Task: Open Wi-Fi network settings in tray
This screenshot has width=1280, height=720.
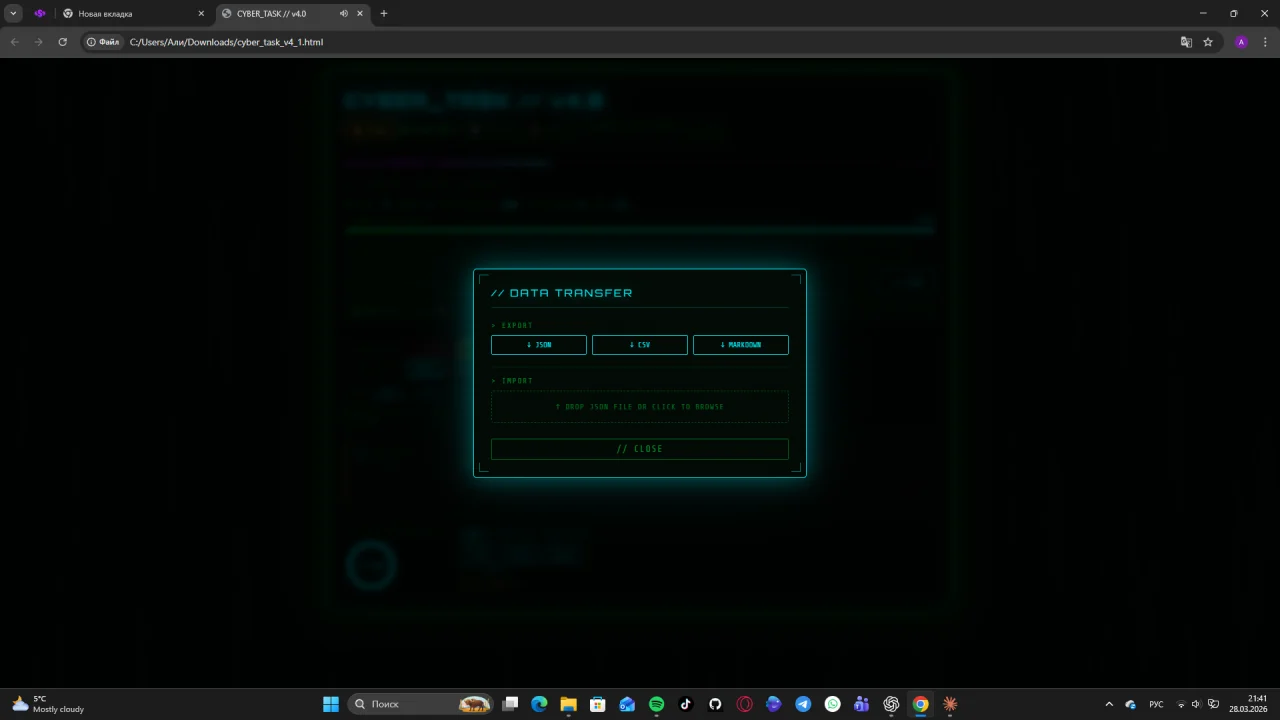Action: (x=1181, y=704)
